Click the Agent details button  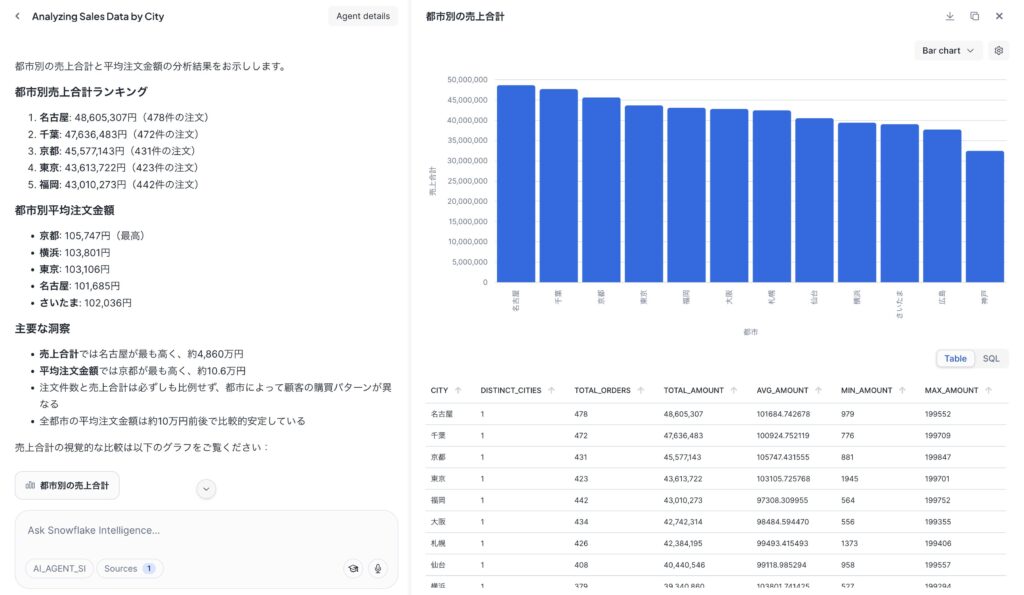(363, 17)
